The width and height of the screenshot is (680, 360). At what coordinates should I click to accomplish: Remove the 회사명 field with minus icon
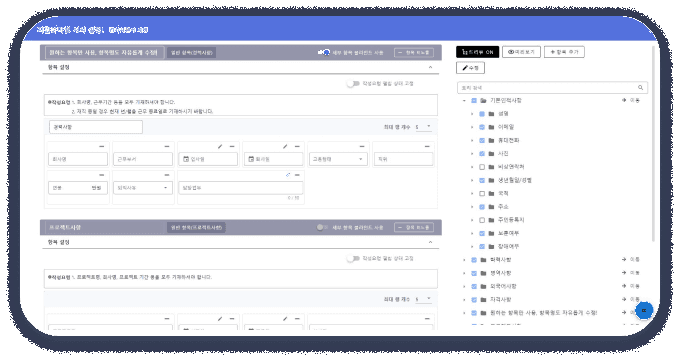point(101,147)
